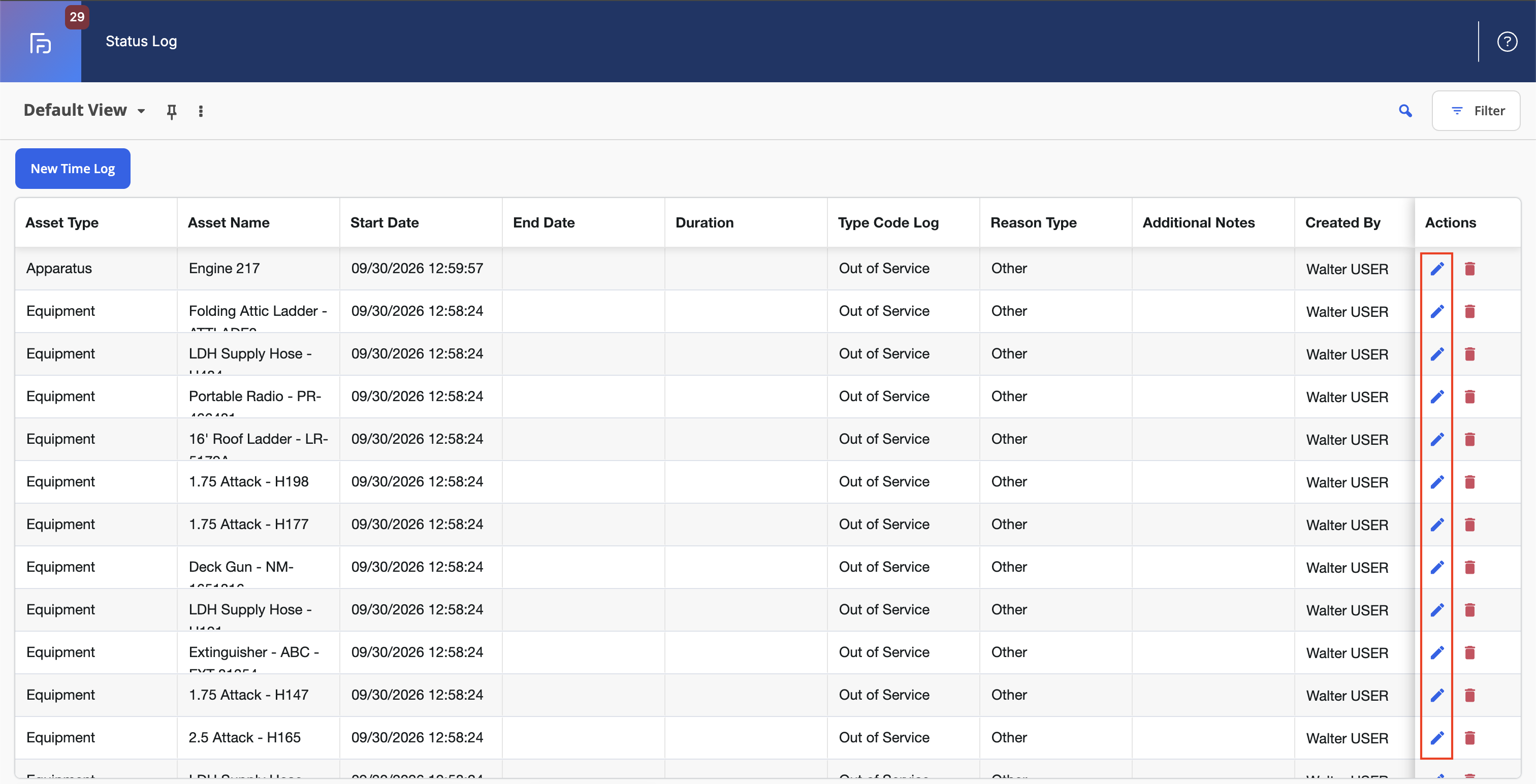Select the Engine 217 asset name cell

258,268
